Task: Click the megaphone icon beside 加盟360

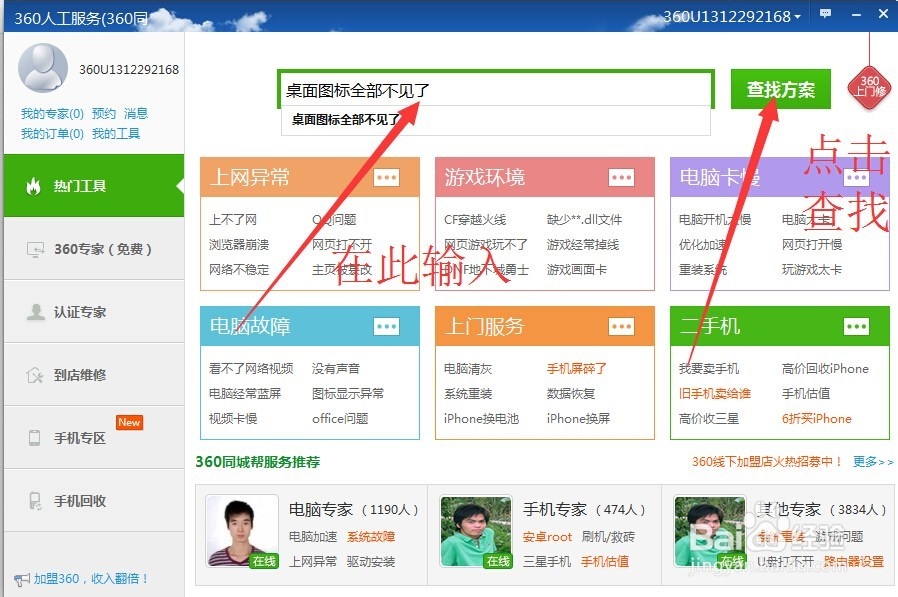Action: click(21, 580)
